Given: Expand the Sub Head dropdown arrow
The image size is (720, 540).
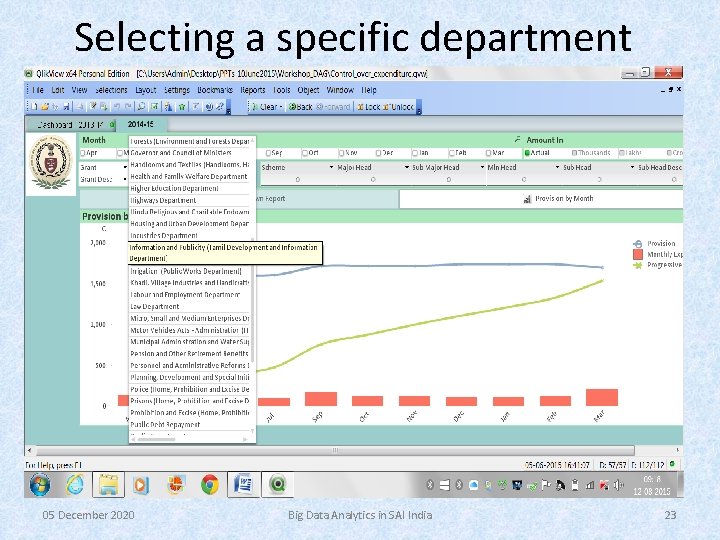Looking at the screenshot, I should [633, 168].
